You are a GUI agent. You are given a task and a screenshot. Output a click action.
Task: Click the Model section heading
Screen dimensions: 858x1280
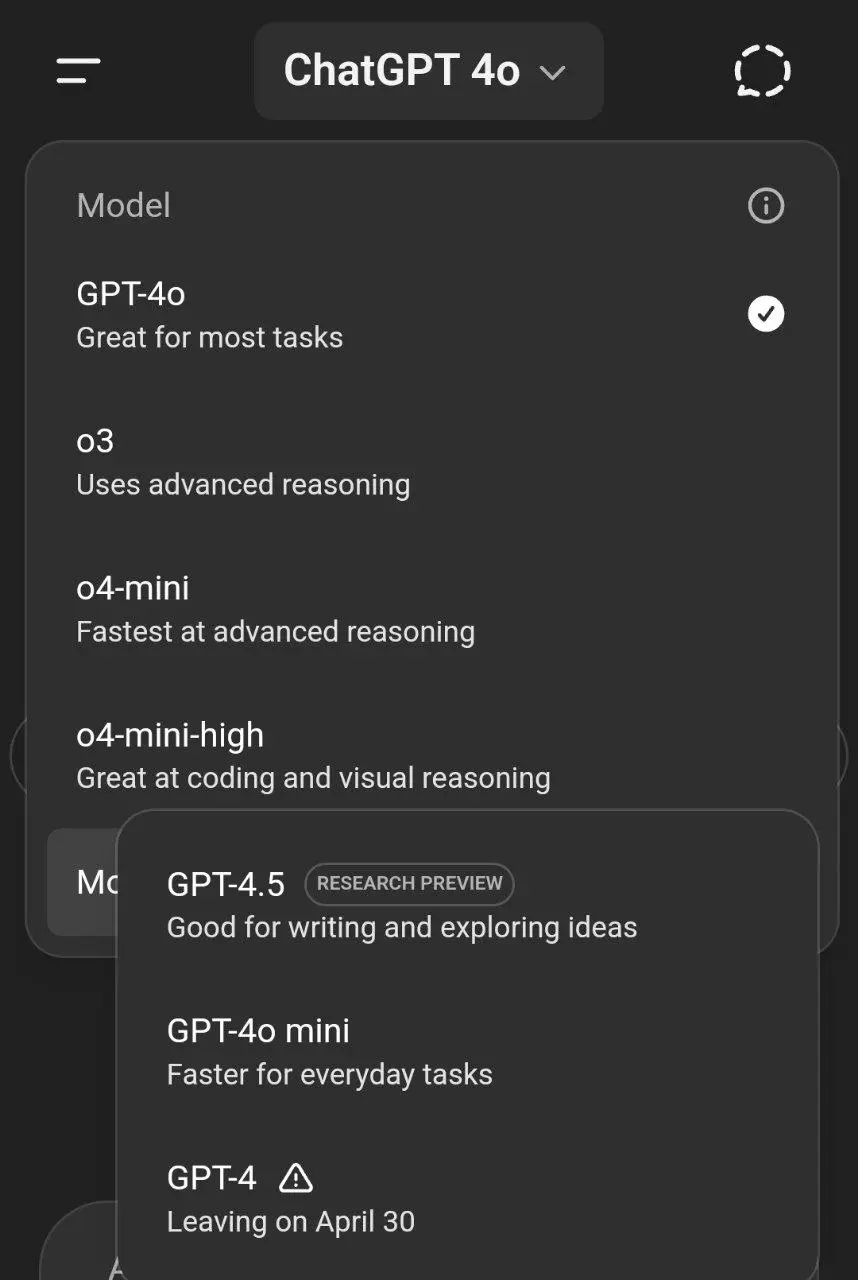pos(123,206)
